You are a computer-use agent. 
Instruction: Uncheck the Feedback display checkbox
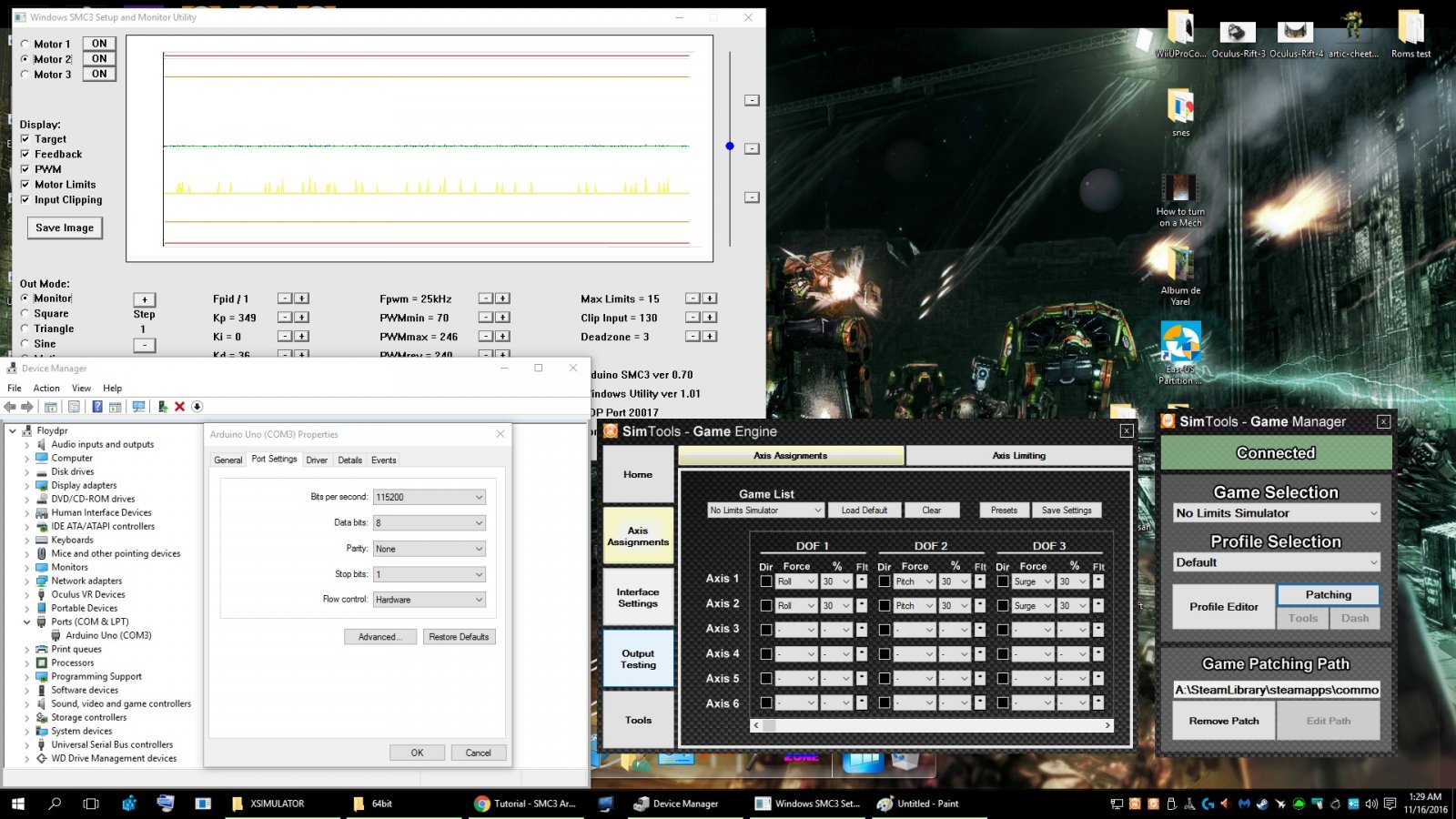(x=25, y=154)
